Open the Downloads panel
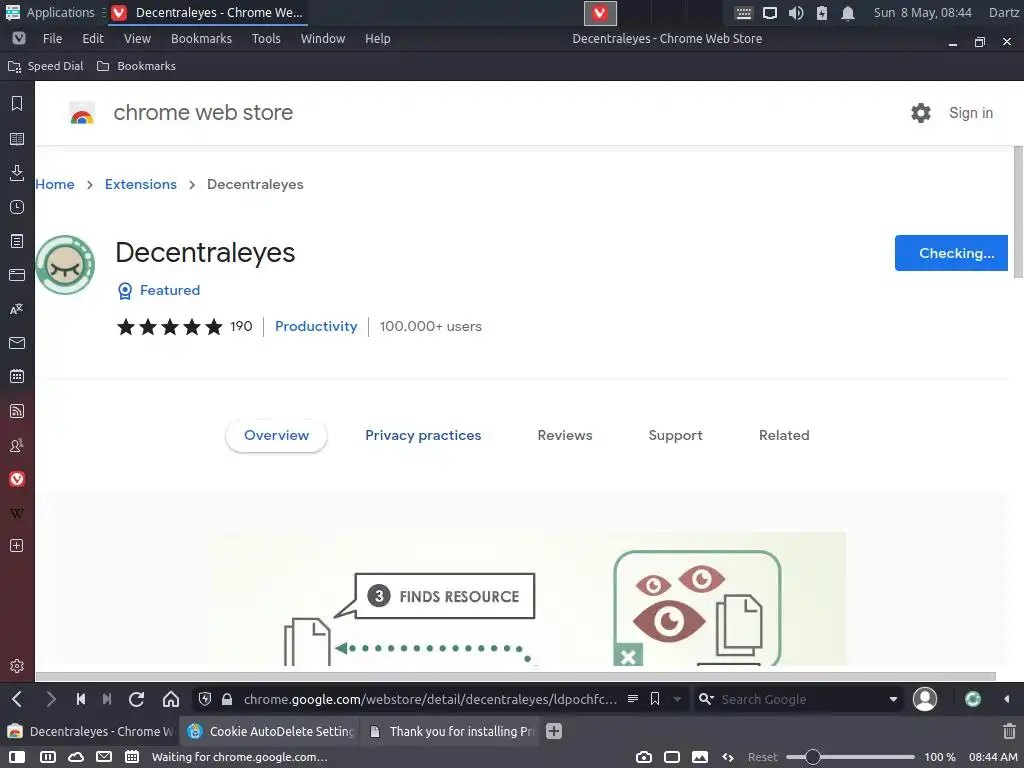The height and width of the screenshot is (768, 1024). [17, 172]
